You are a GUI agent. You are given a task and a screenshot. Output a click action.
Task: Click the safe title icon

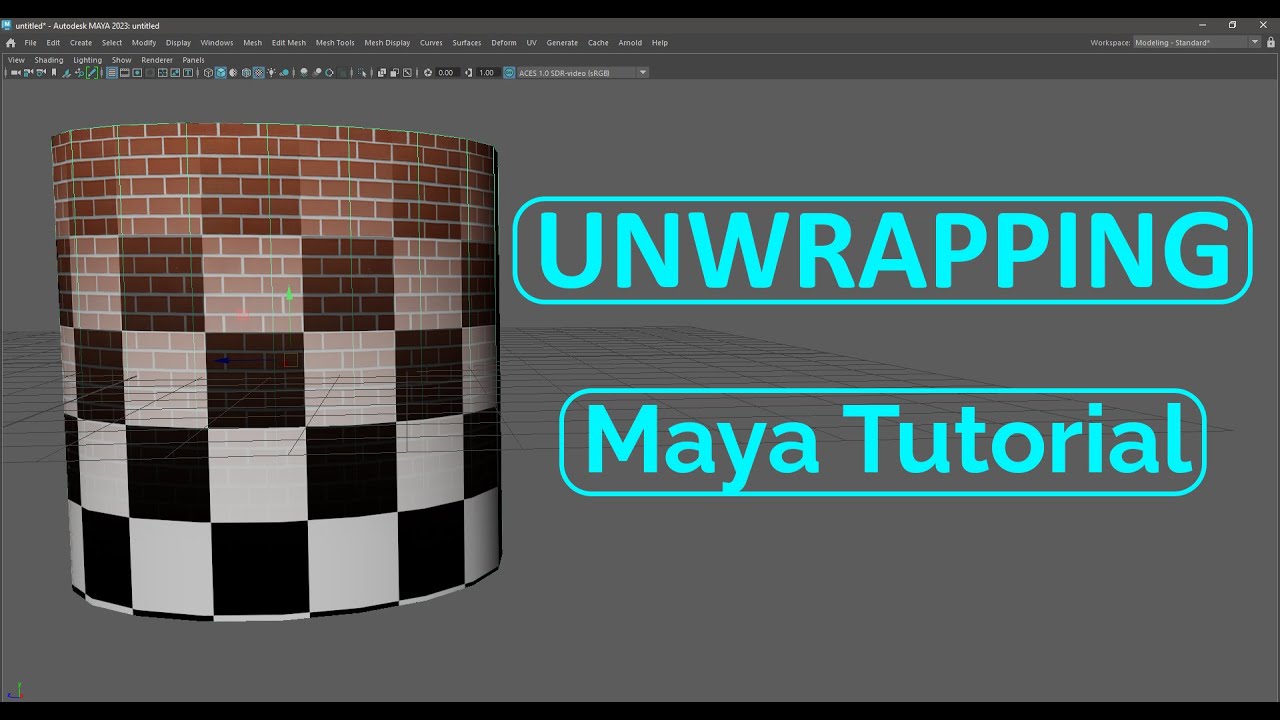[187, 72]
